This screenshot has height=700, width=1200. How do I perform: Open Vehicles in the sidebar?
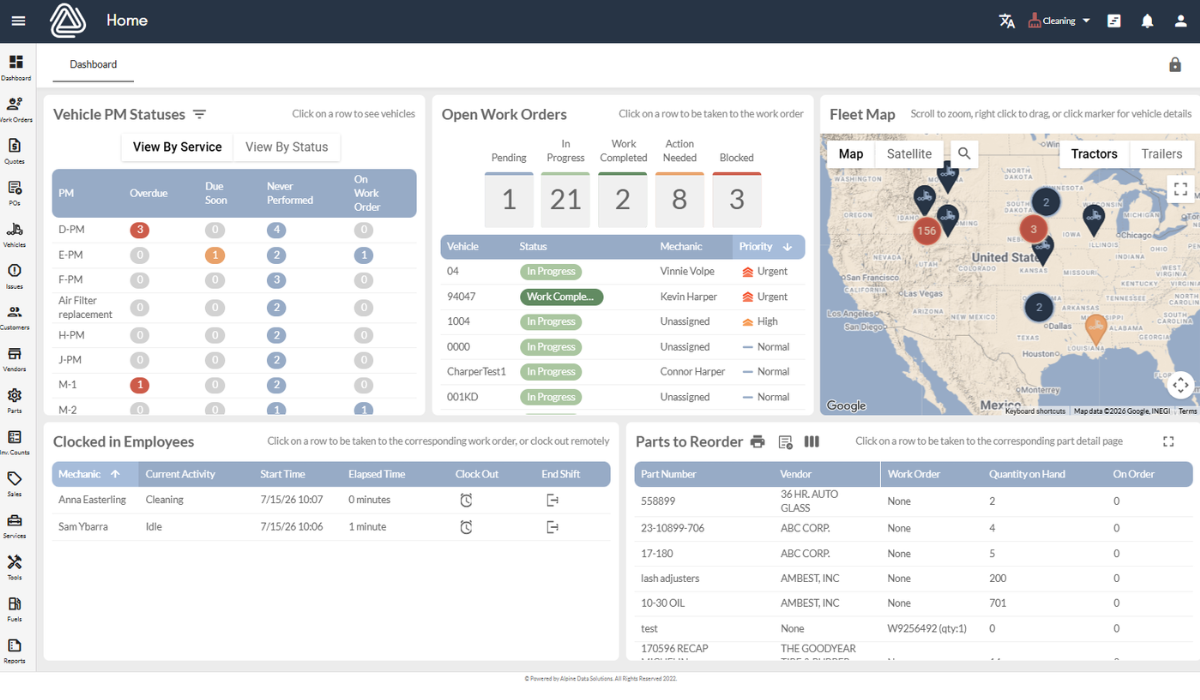[15, 235]
